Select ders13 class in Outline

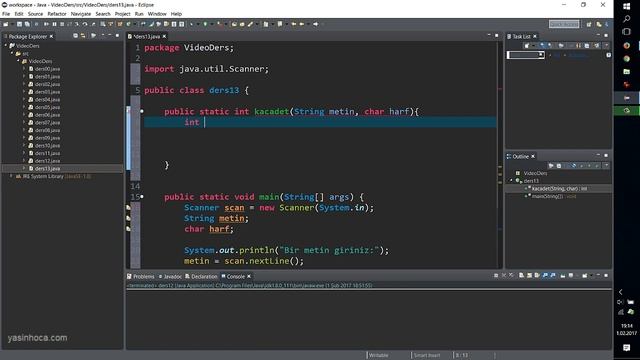coord(531,181)
